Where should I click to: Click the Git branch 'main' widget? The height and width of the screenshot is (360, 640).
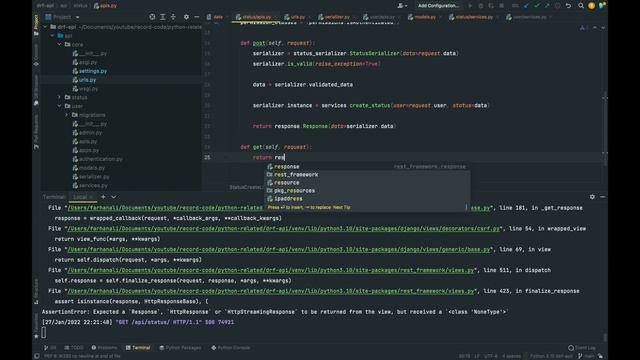[x=586, y=356]
